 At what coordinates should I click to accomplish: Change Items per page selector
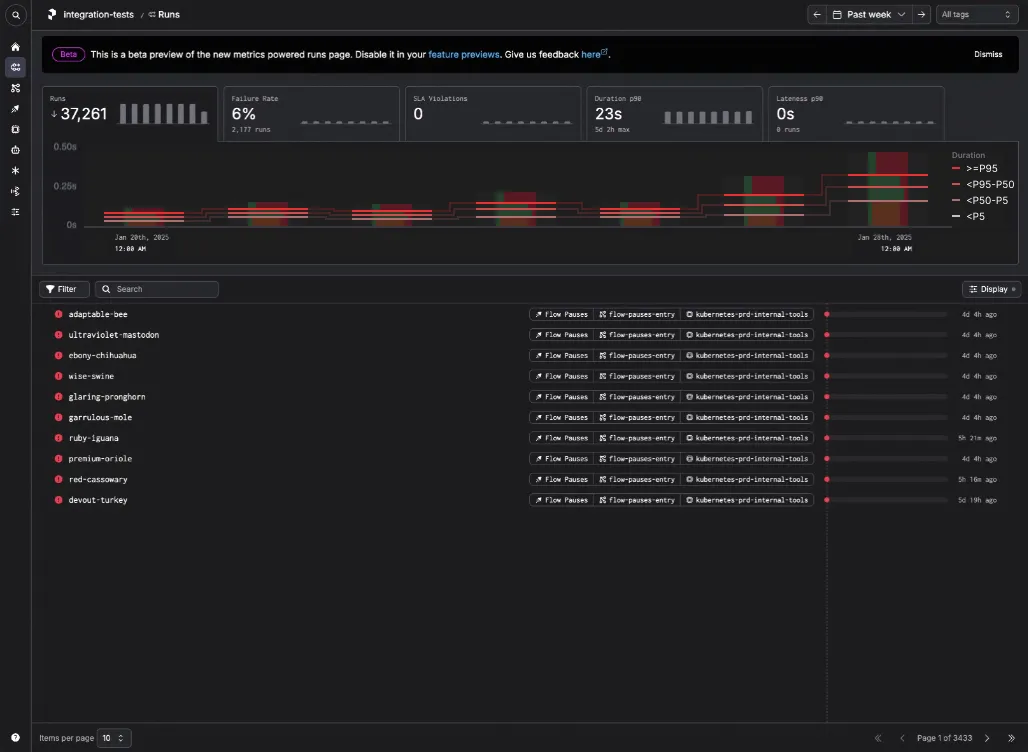[x=114, y=738]
